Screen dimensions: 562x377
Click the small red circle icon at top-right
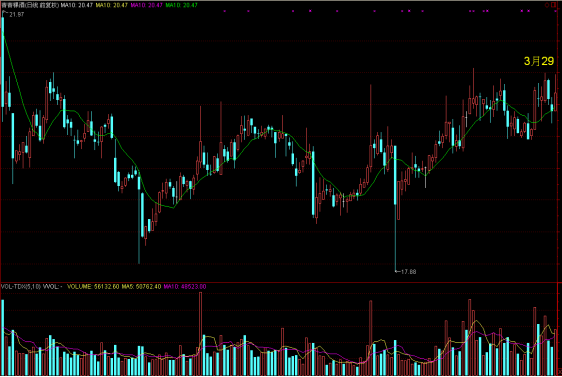coord(547,5)
